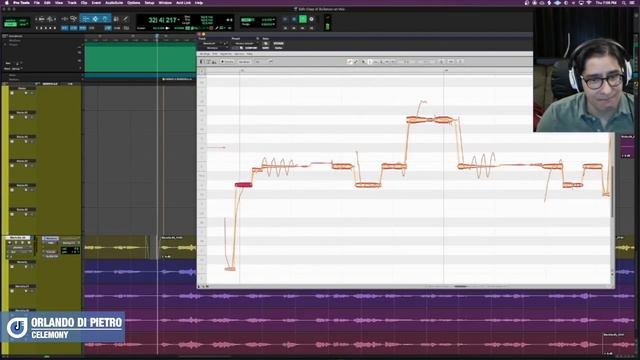Click the Wi-Fi icon in macOS menu bar

coord(589,2)
